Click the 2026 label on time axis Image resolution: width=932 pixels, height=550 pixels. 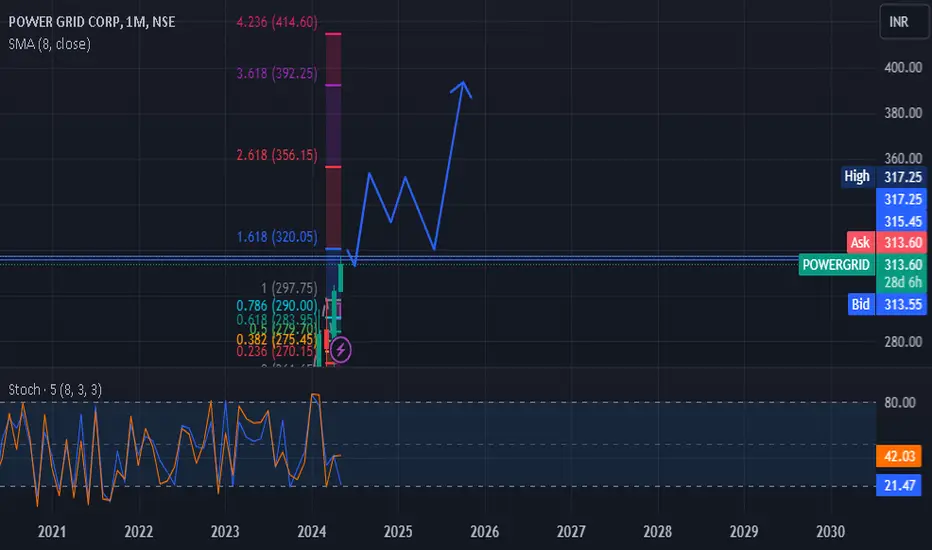484,532
